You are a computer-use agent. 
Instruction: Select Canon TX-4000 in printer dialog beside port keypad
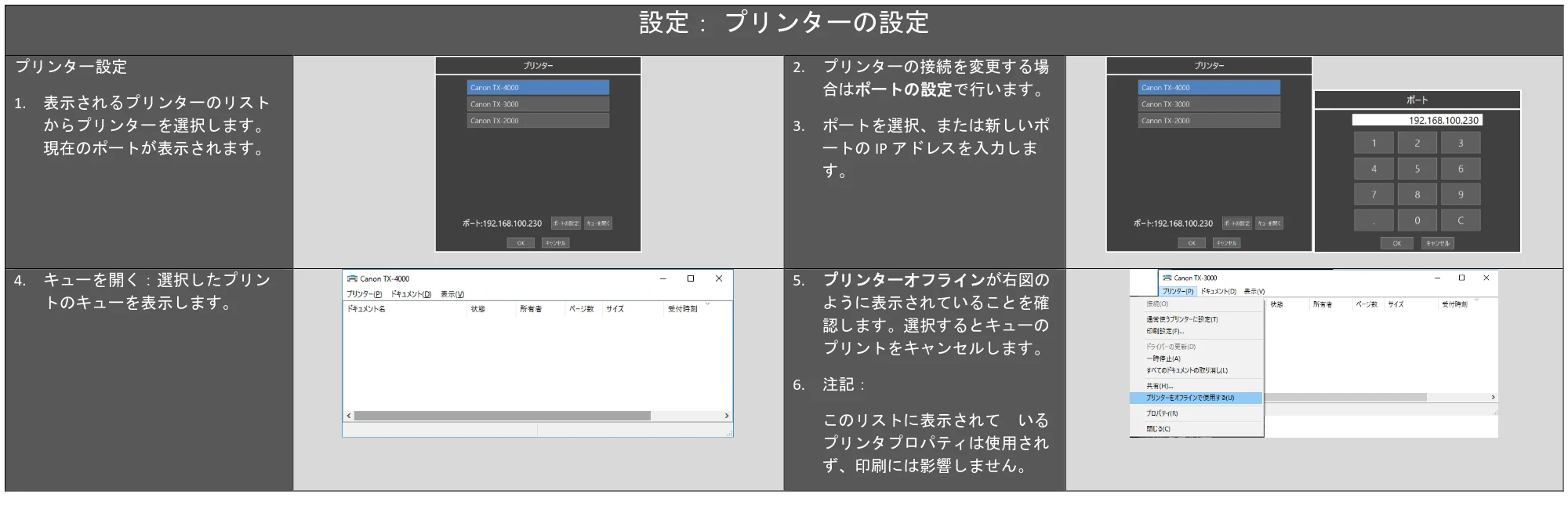(1209, 87)
